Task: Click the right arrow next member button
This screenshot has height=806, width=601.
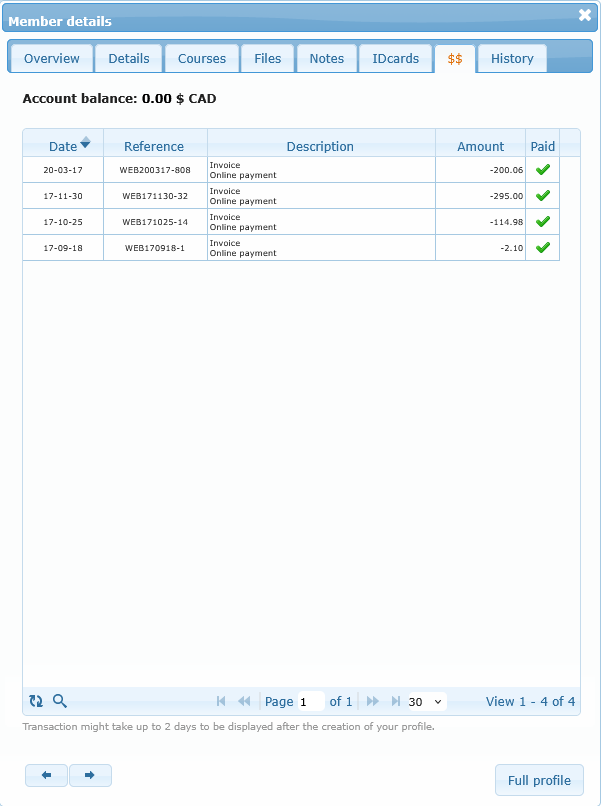Action: coord(90,775)
